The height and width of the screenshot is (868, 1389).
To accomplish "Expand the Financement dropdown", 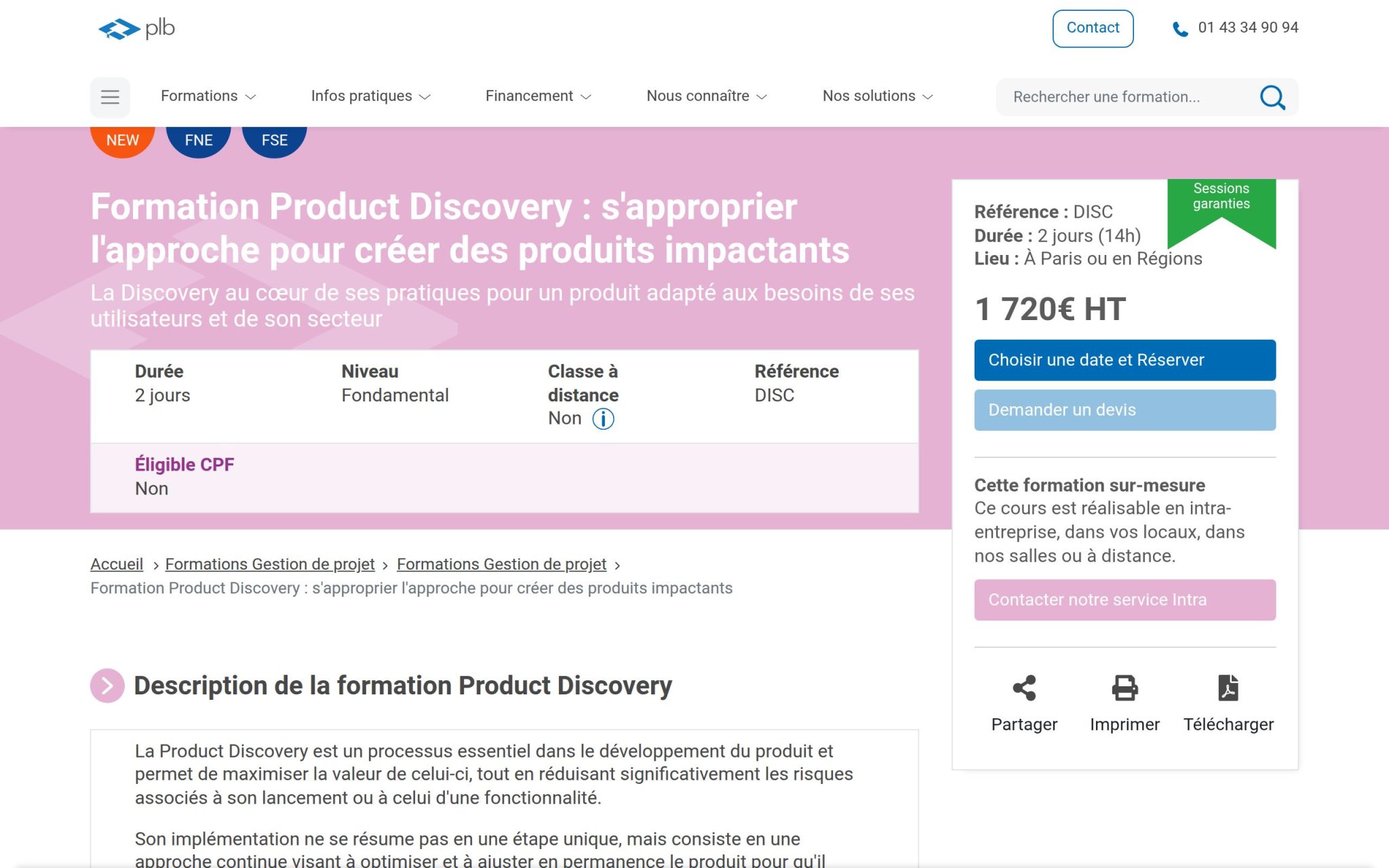I will pos(536,96).
